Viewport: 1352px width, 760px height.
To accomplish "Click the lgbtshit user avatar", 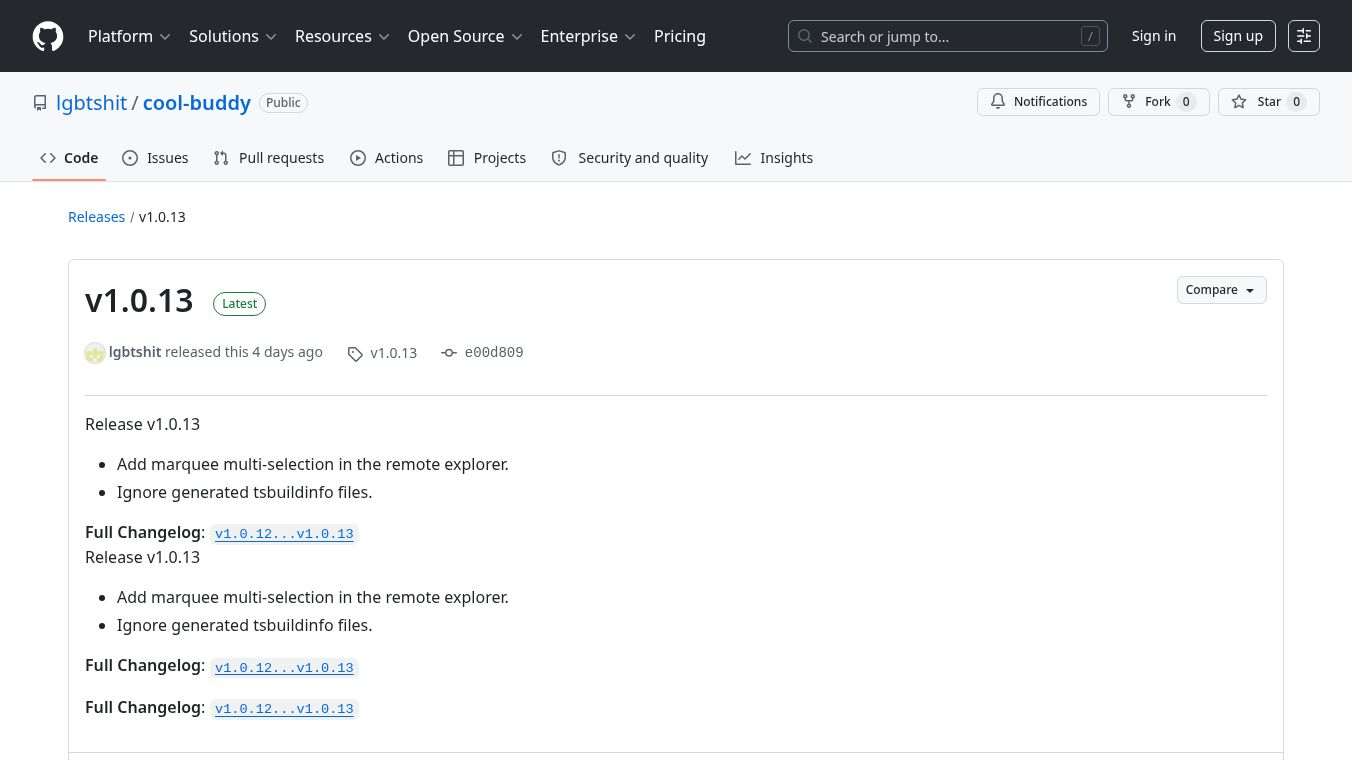I will click(95, 353).
